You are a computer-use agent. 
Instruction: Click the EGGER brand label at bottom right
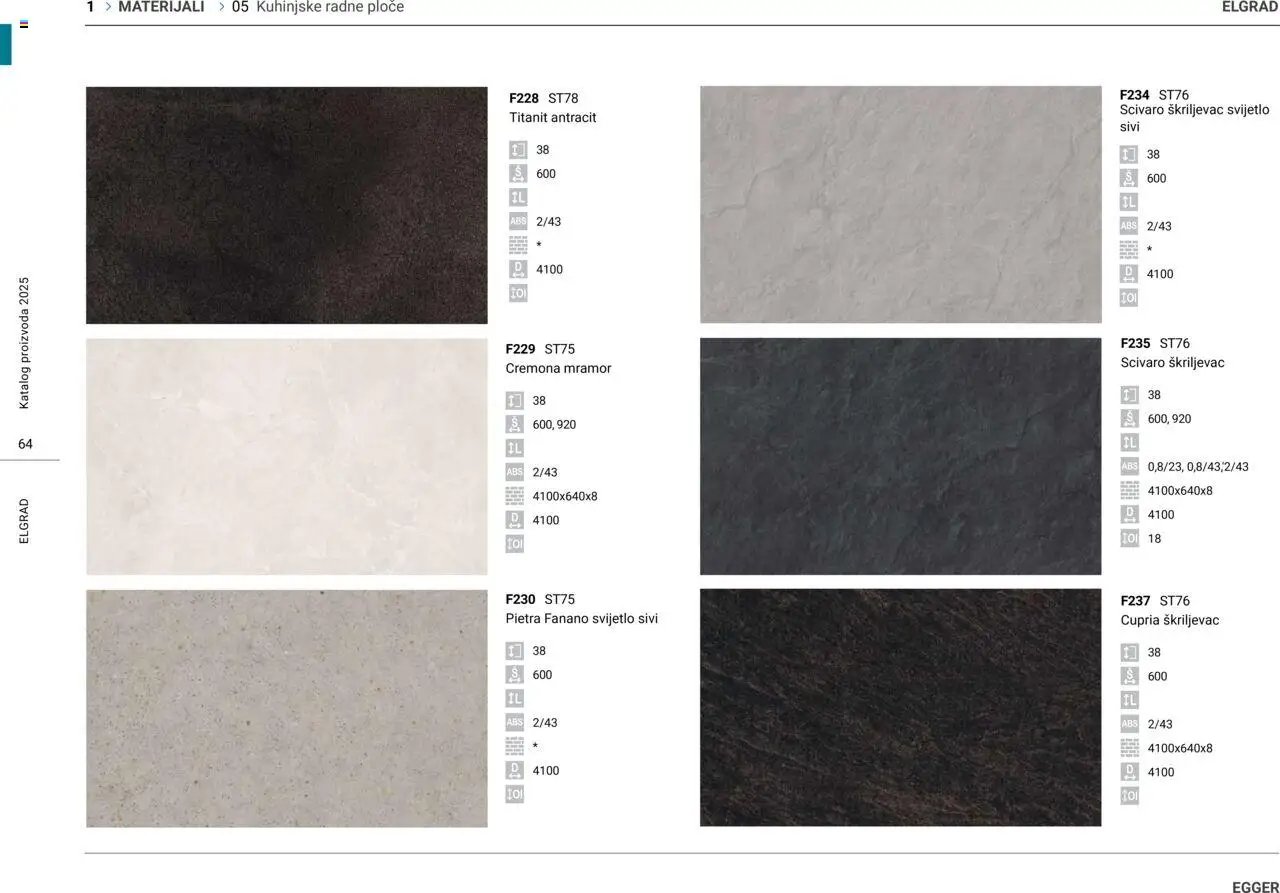click(x=1255, y=887)
